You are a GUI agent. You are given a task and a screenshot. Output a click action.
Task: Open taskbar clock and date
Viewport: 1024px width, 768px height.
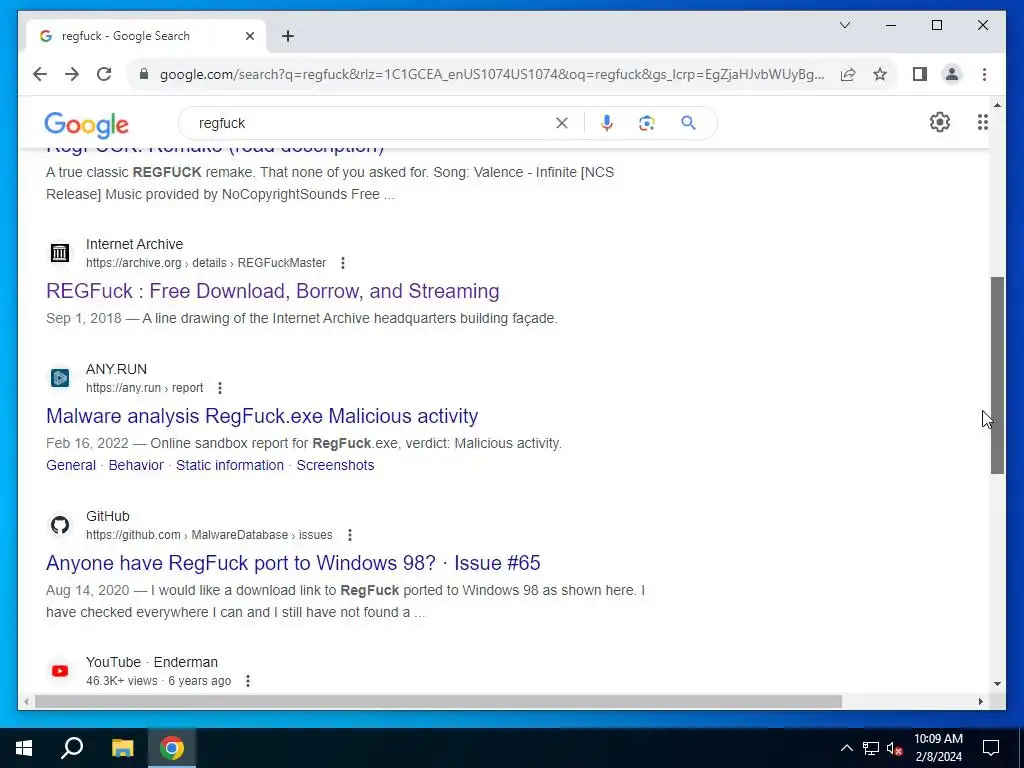(x=938, y=748)
